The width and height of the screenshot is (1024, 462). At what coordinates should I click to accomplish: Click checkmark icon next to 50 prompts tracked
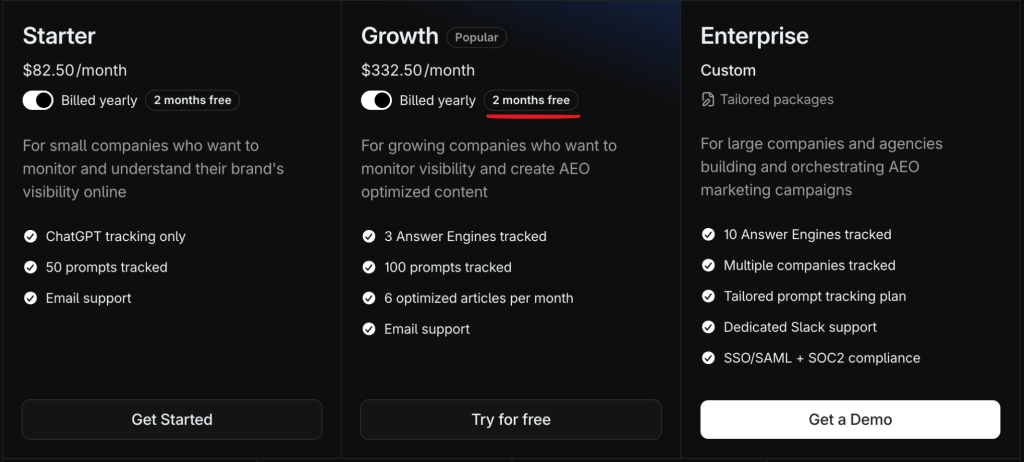(30, 268)
